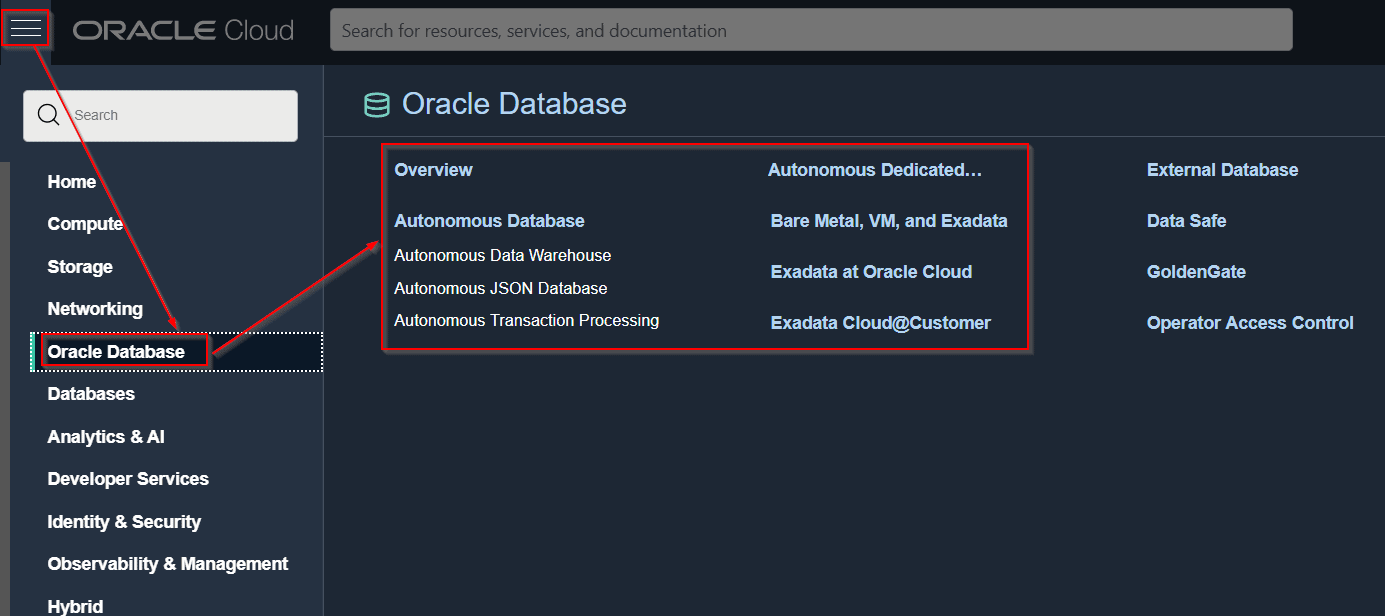Viewport: 1385px width, 616px height.
Task: Click the Data Safe link
Action: pyautogui.click(x=1186, y=221)
